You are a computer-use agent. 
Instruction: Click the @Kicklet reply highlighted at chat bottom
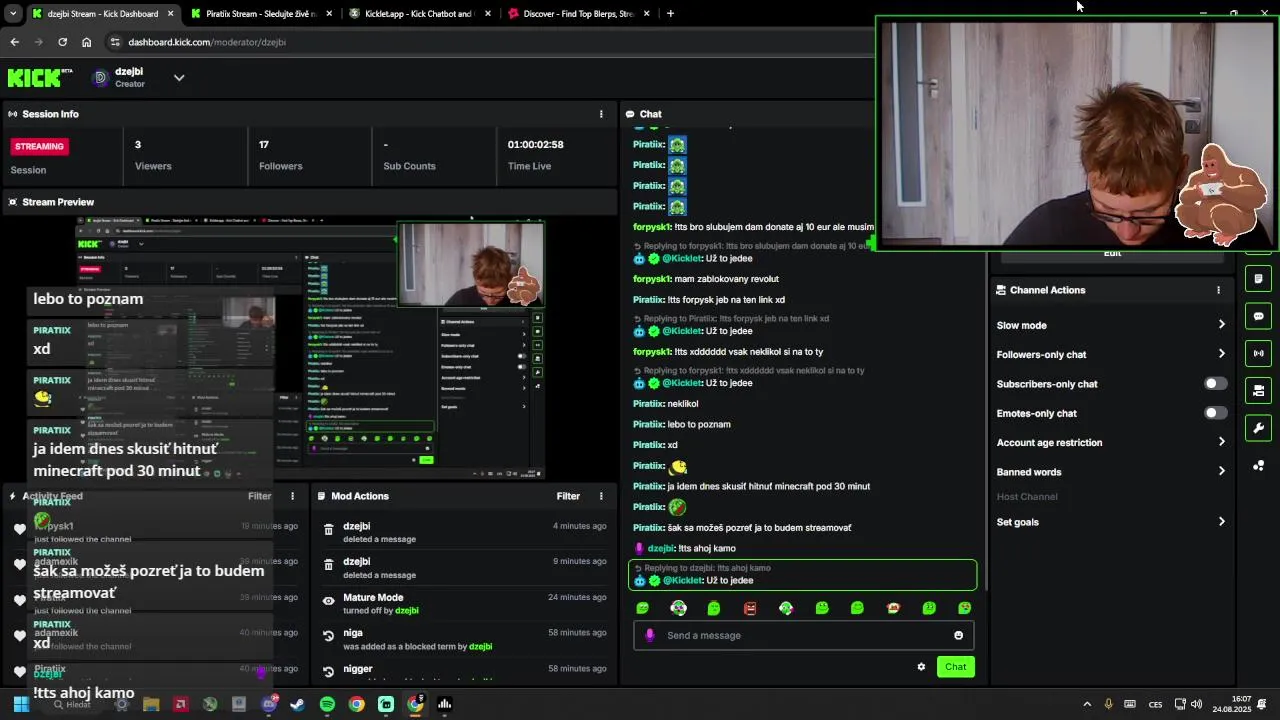coord(803,574)
